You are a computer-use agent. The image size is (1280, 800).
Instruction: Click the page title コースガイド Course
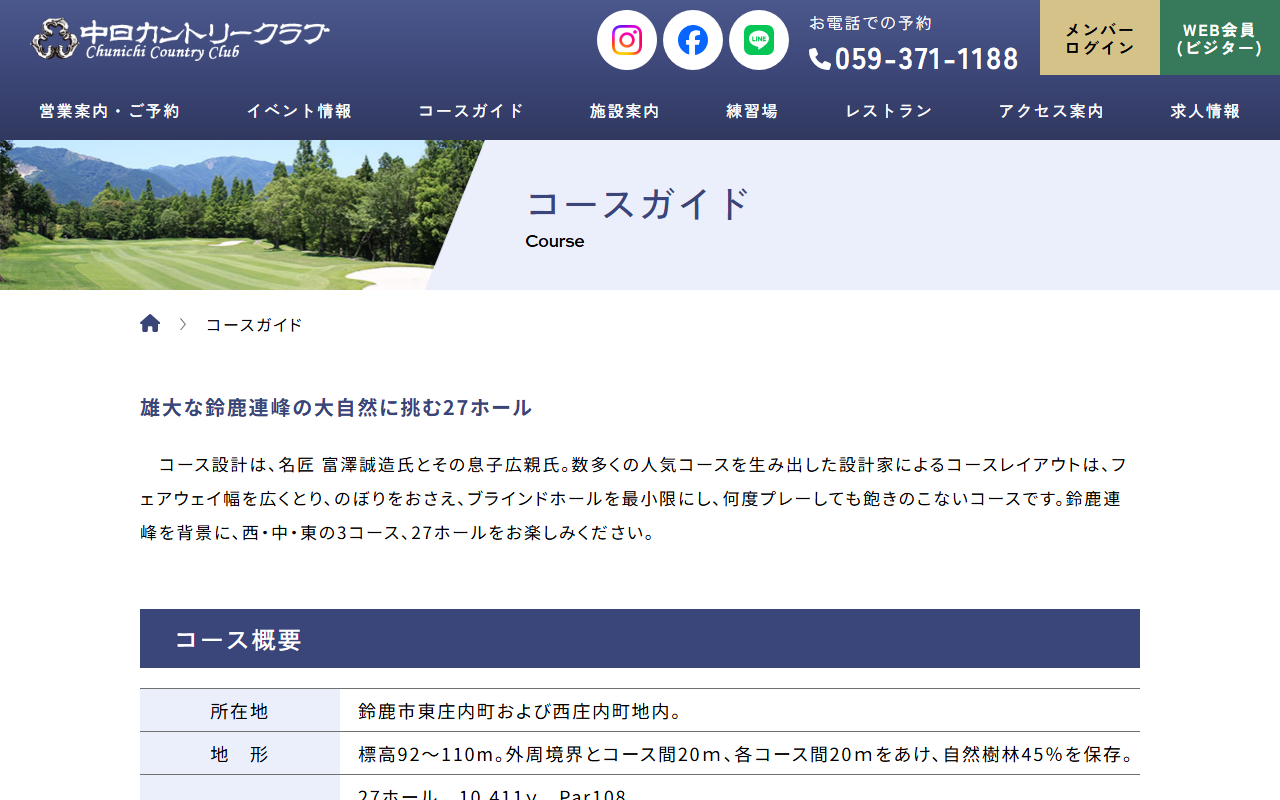click(x=638, y=217)
